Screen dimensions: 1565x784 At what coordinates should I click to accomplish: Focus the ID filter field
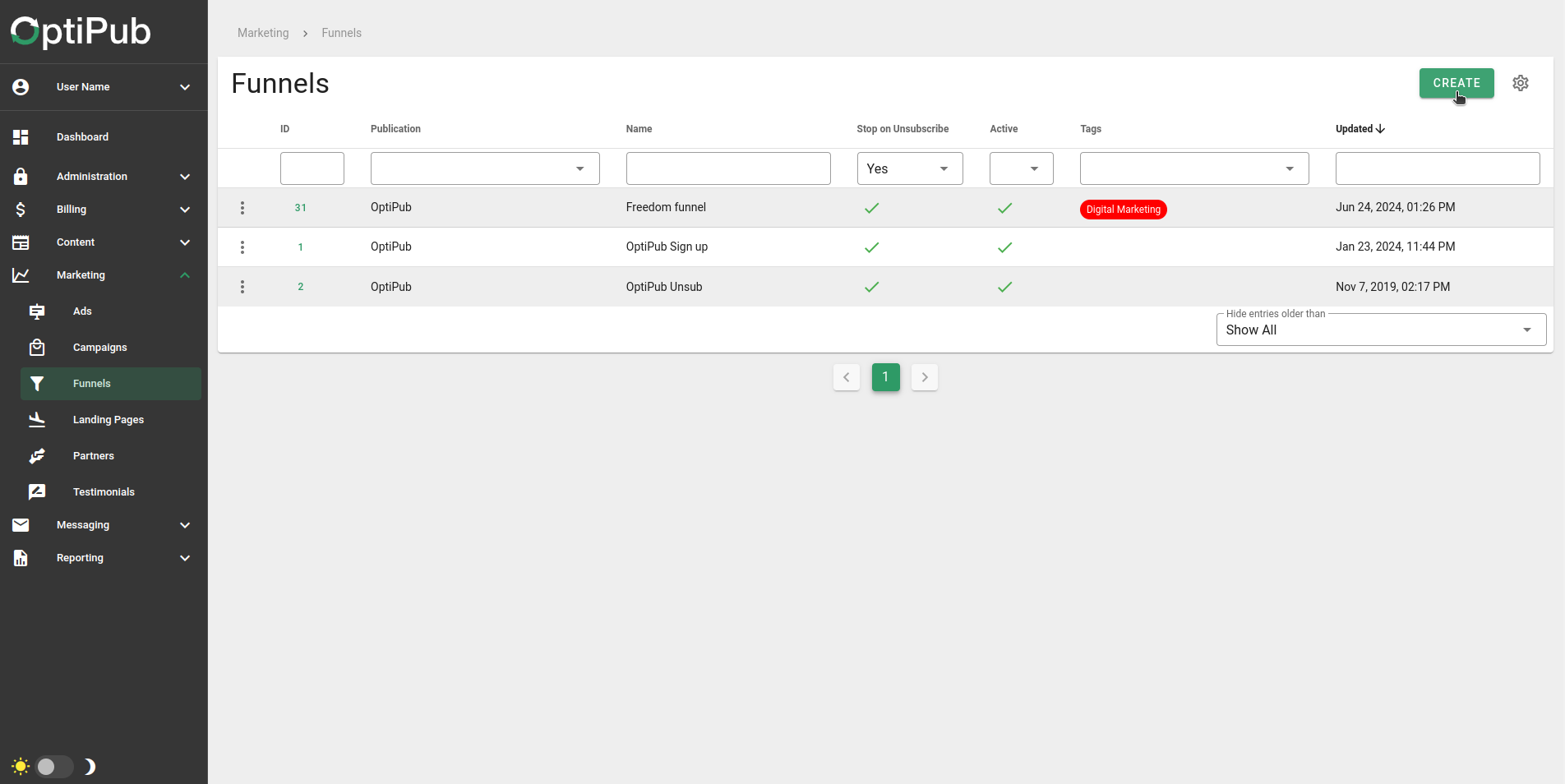coord(312,168)
